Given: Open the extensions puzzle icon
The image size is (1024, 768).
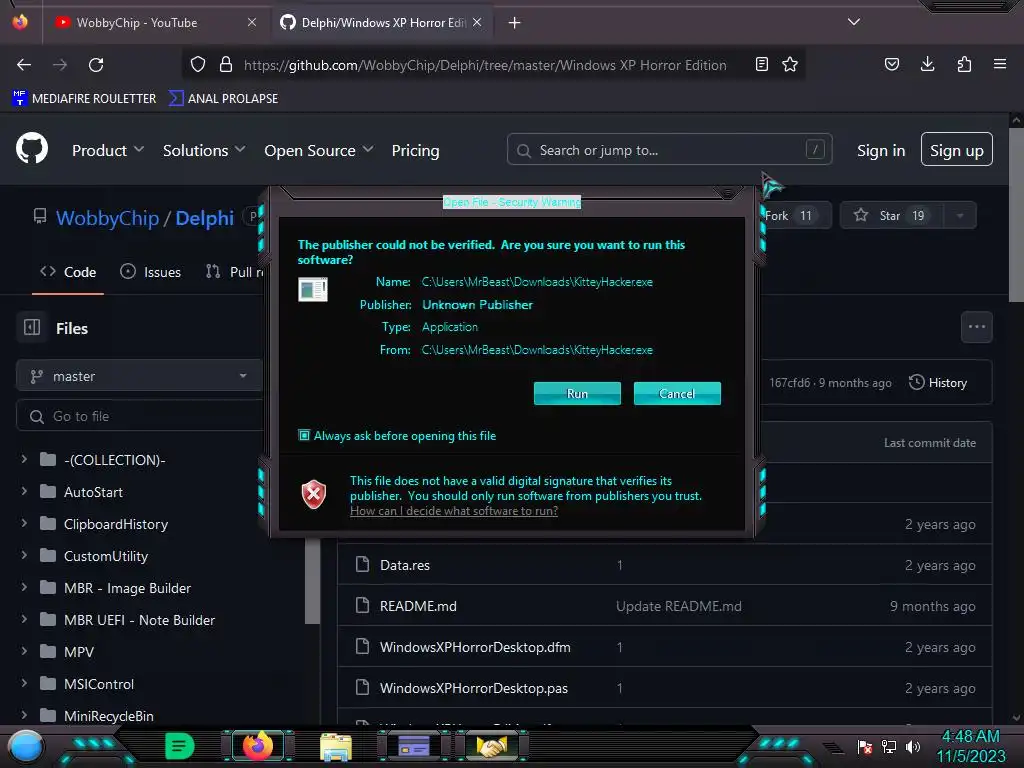Looking at the screenshot, I should [964, 64].
